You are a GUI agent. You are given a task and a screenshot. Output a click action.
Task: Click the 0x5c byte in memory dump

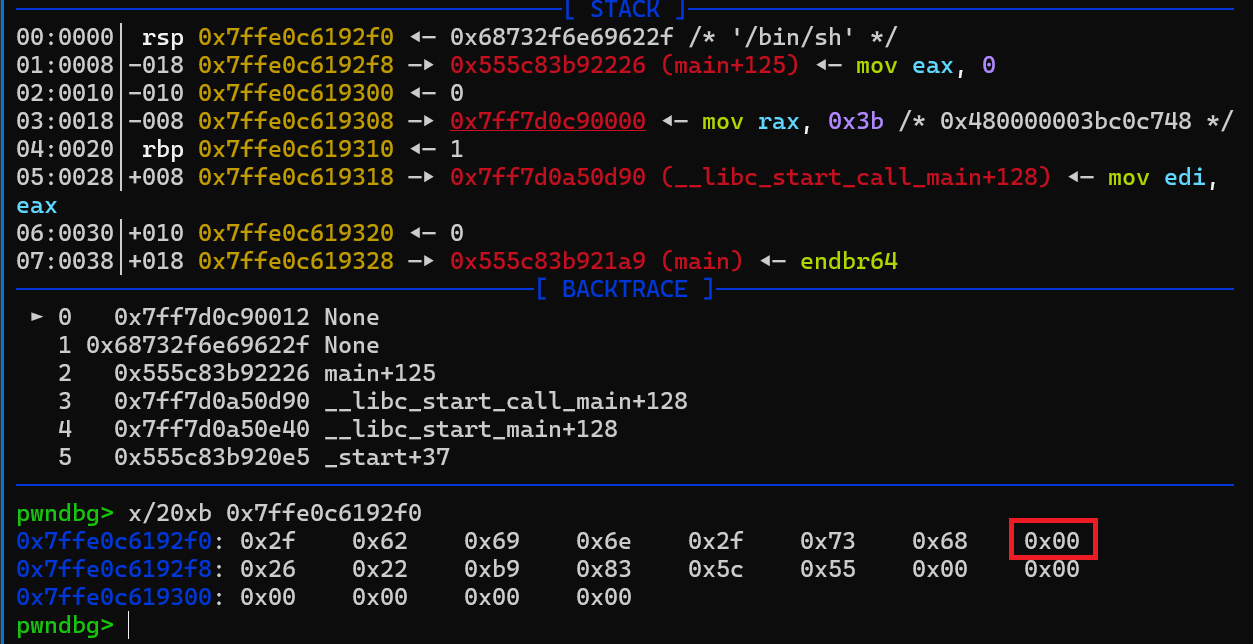click(716, 569)
